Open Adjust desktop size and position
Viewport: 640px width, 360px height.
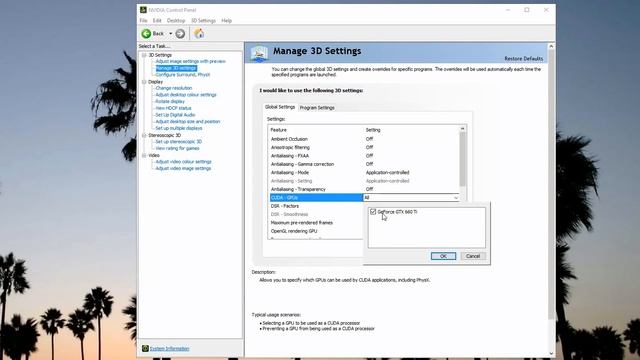click(188, 122)
